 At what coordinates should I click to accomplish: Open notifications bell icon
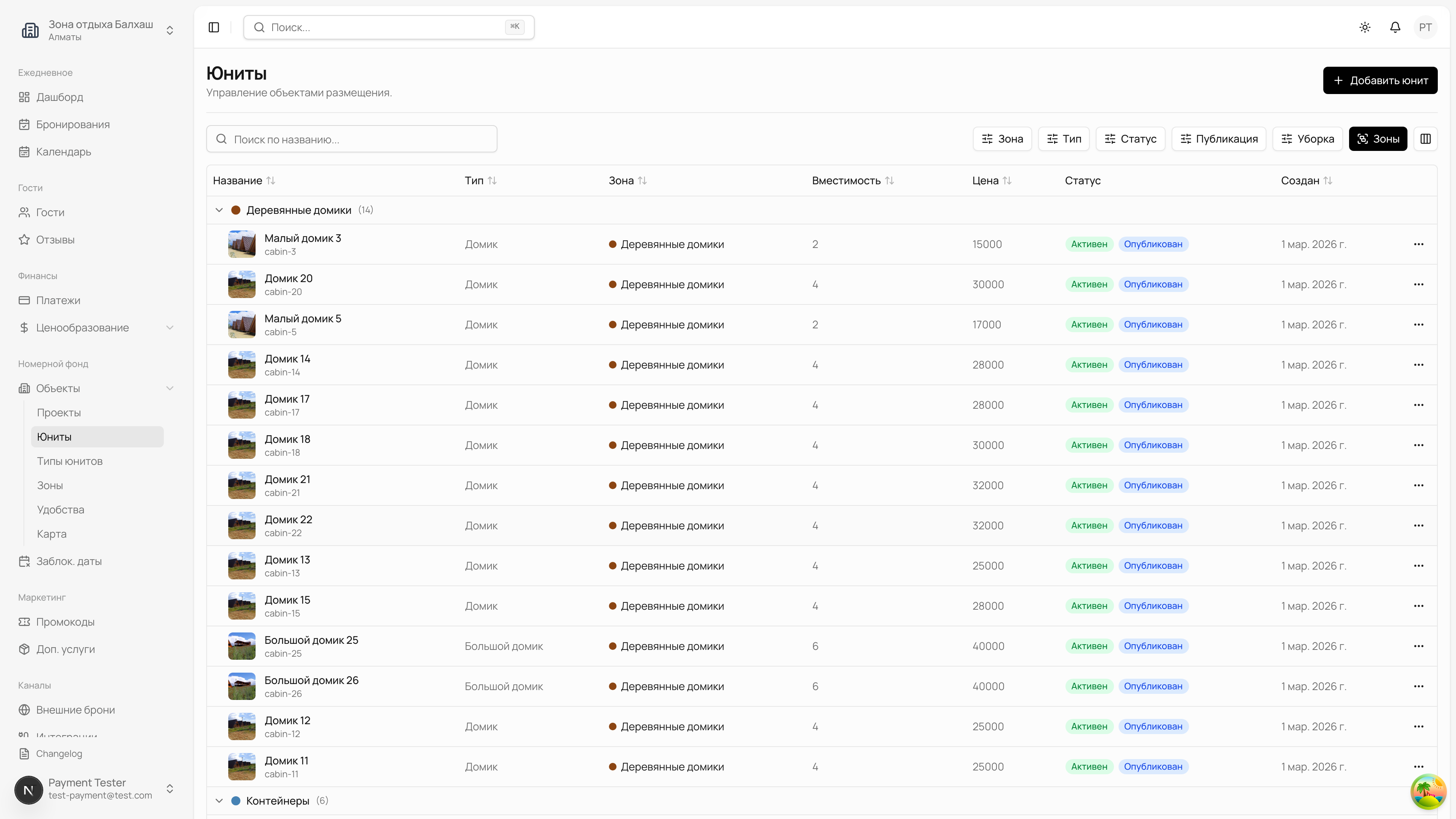(1395, 27)
